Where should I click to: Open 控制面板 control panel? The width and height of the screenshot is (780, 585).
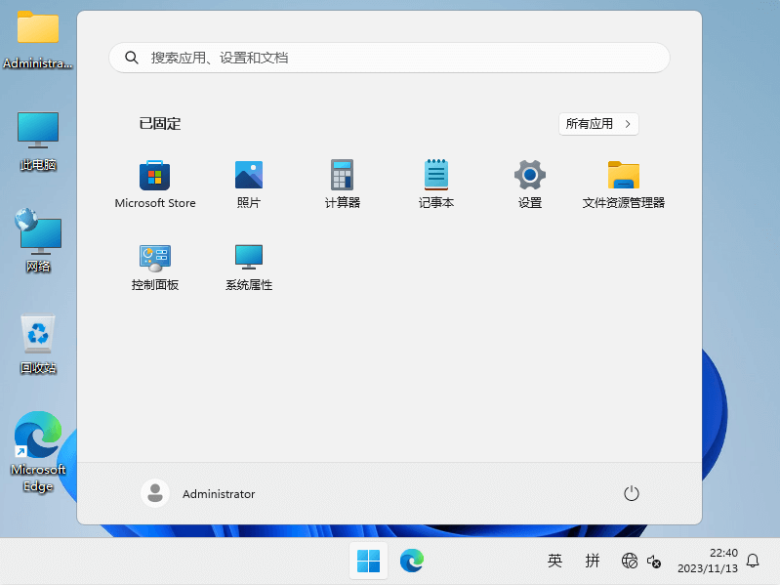tap(155, 267)
